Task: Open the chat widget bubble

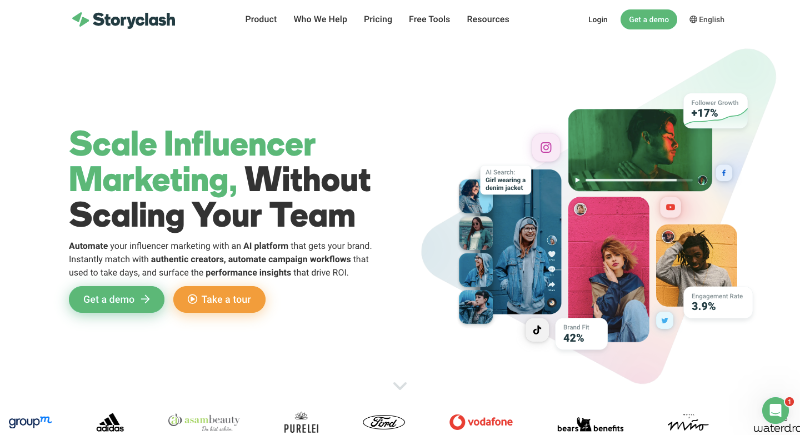Action: [775, 410]
